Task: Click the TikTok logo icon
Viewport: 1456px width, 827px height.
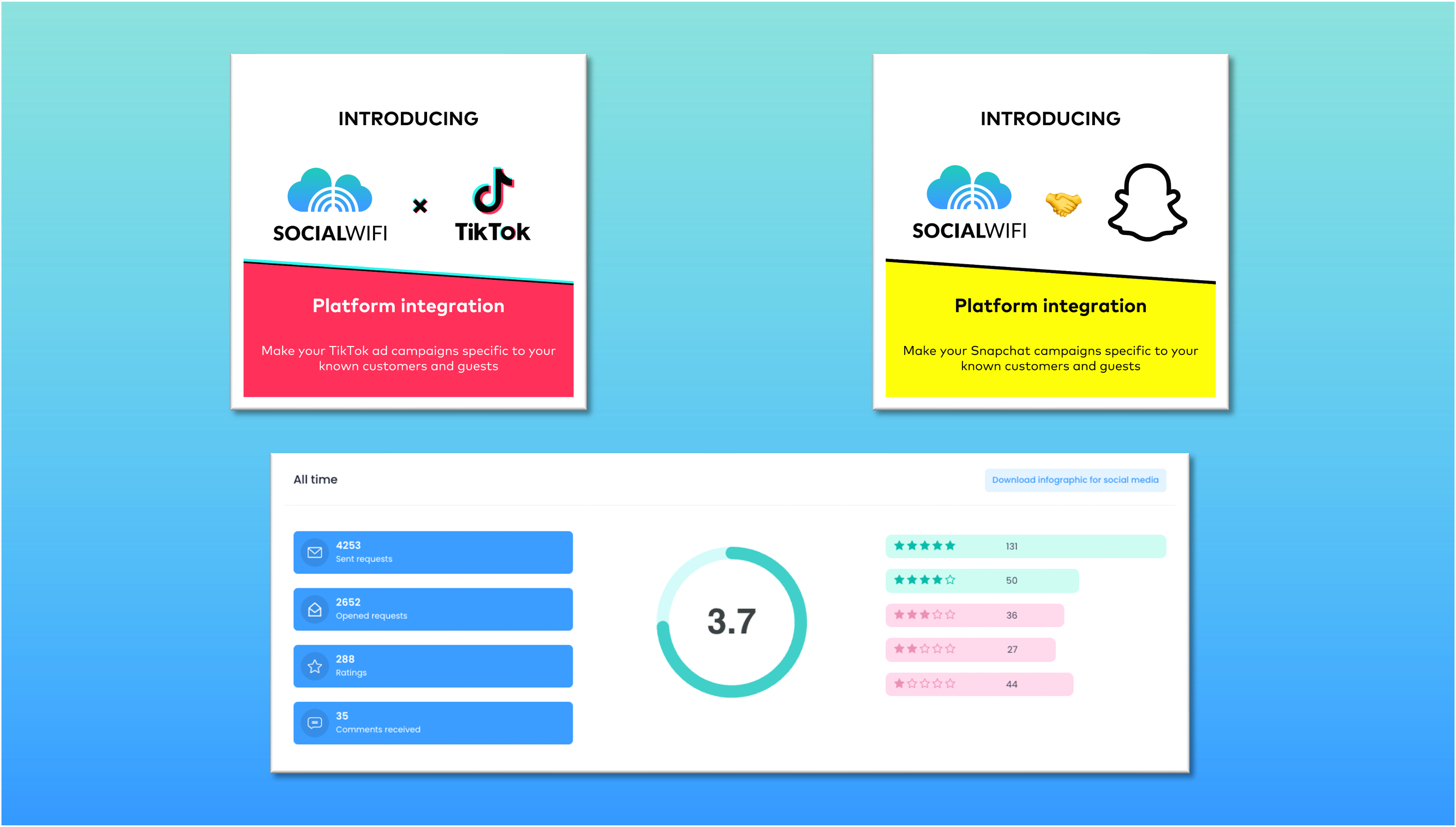Action: coord(493,190)
